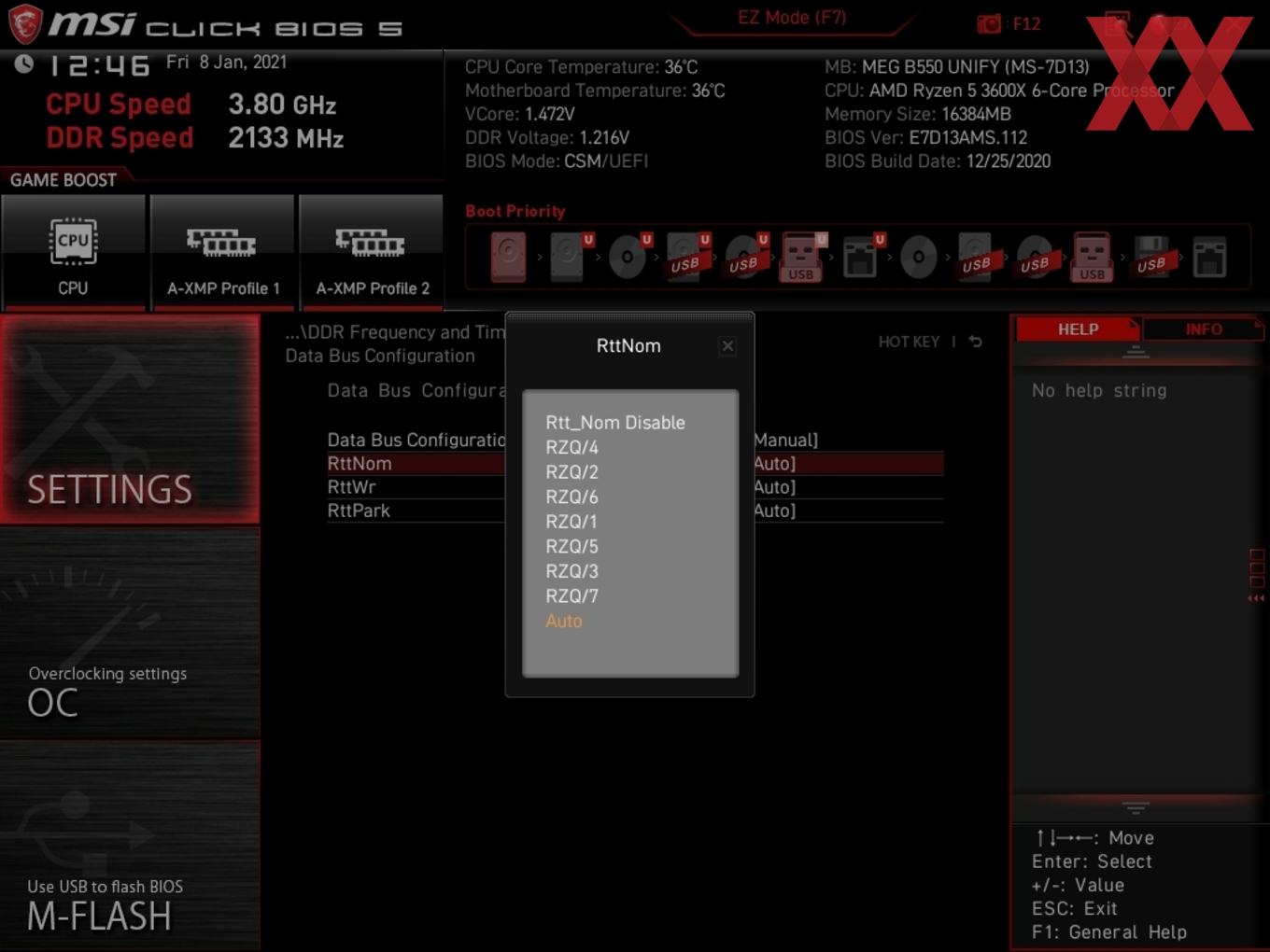Image resolution: width=1270 pixels, height=952 pixels.
Task: Choose RZQ/1 in RttNom list
Action: pos(571,522)
